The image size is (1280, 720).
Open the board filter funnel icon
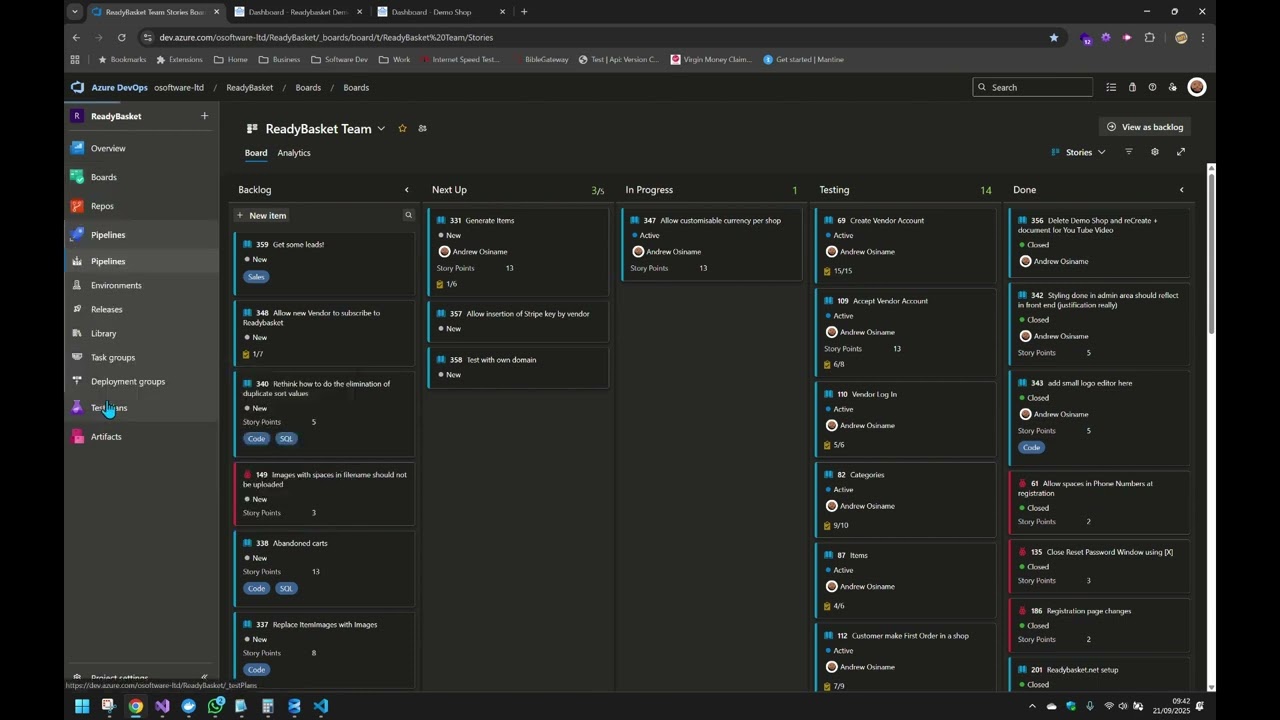tap(1129, 152)
